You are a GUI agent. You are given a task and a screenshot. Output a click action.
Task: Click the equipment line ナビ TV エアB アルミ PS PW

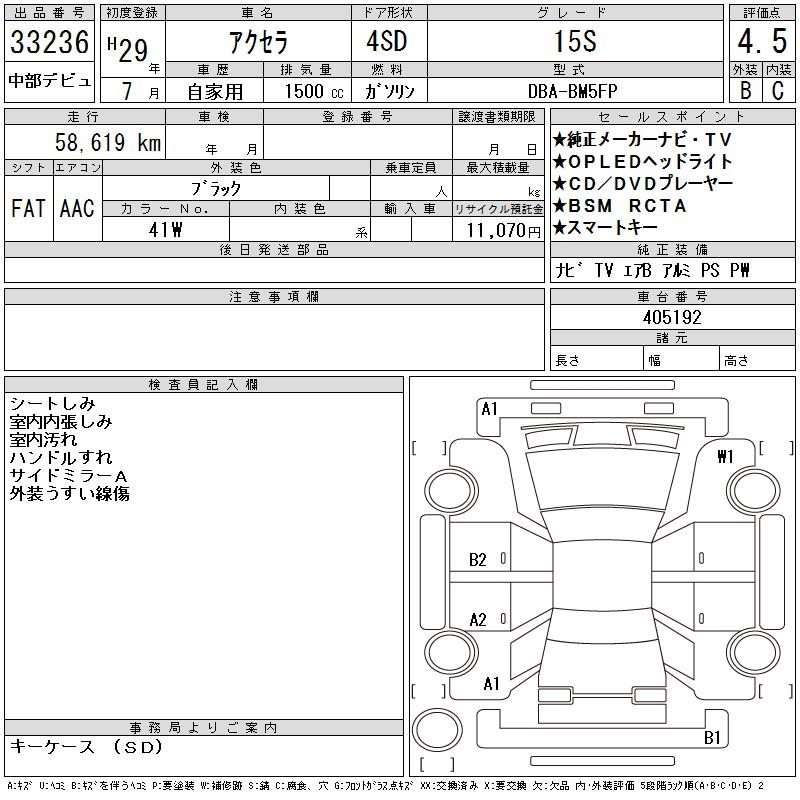(653, 270)
